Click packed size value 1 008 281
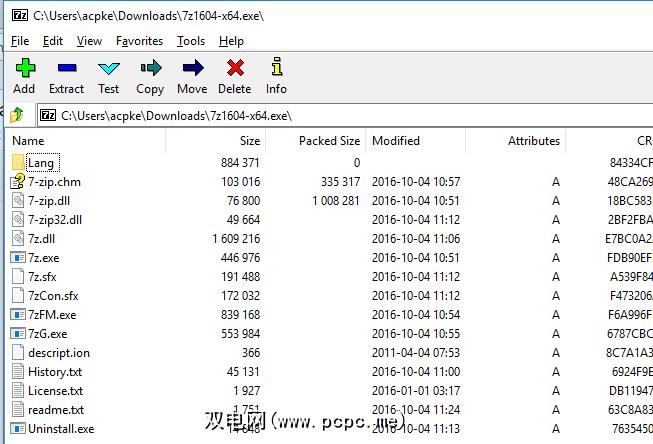Screen dimensions: 653x444 click(336, 201)
